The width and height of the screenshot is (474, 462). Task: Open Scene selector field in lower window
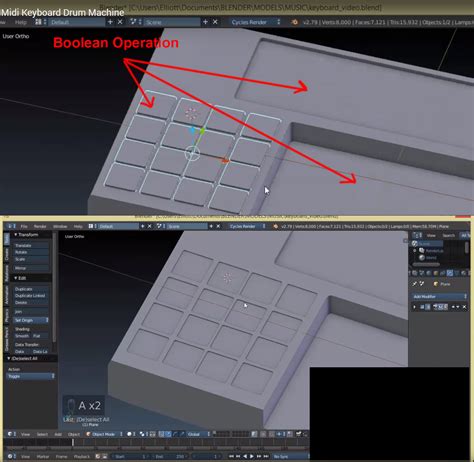pyautogui.click(x=187, y=226)
